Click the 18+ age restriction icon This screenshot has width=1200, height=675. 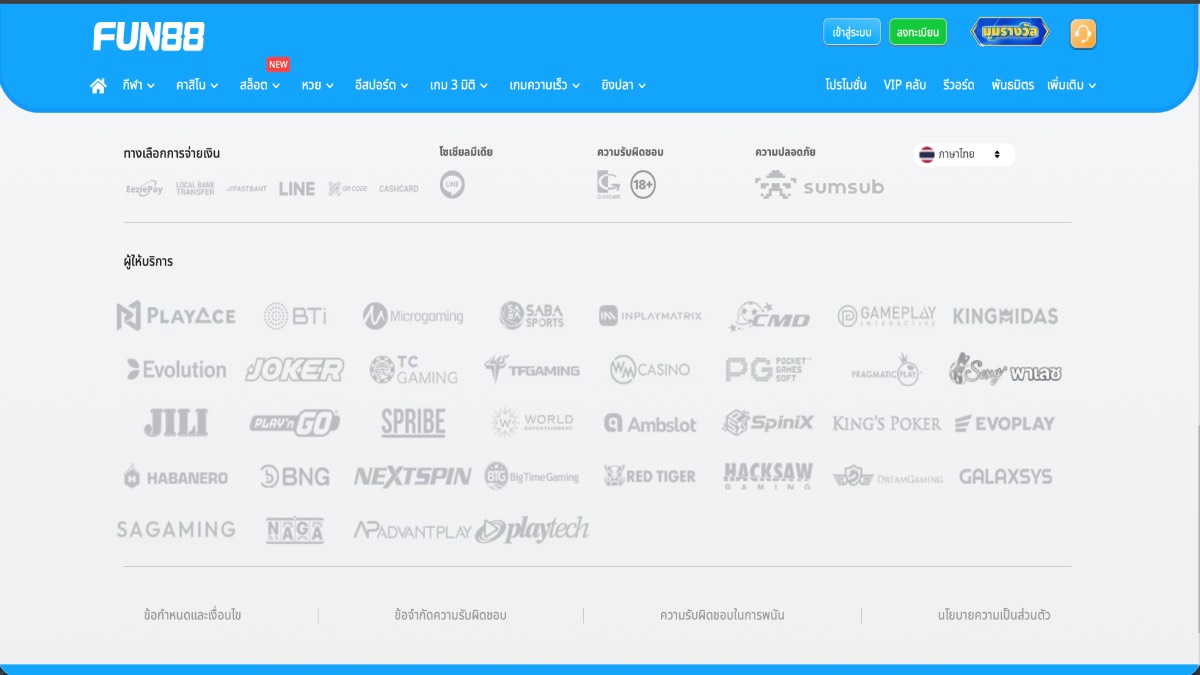643,185
